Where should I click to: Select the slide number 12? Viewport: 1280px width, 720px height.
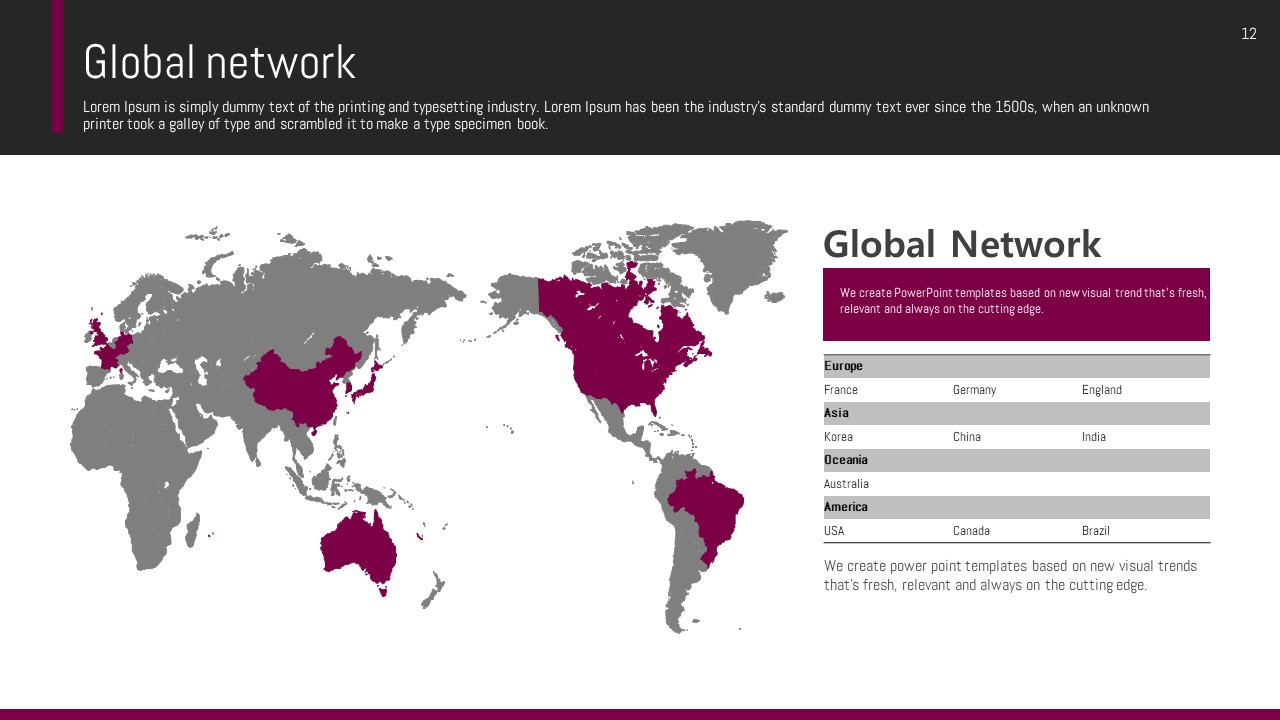(1248, 34)
